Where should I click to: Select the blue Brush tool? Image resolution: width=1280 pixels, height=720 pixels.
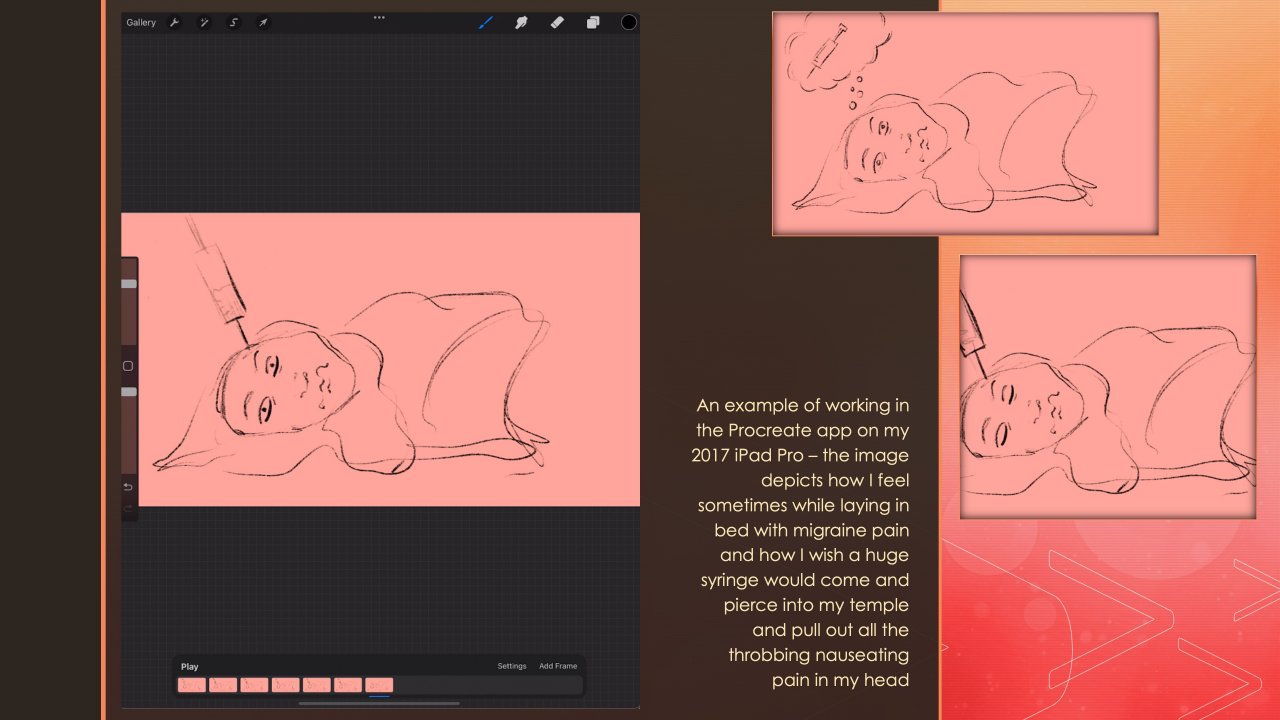tap(486, 22)
